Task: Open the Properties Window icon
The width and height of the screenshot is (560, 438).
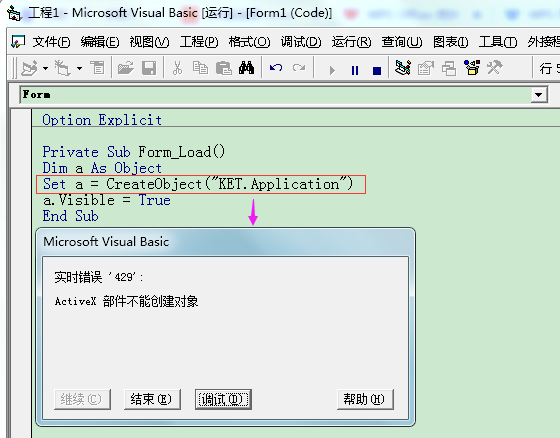Action: click(x=426, y=68)
